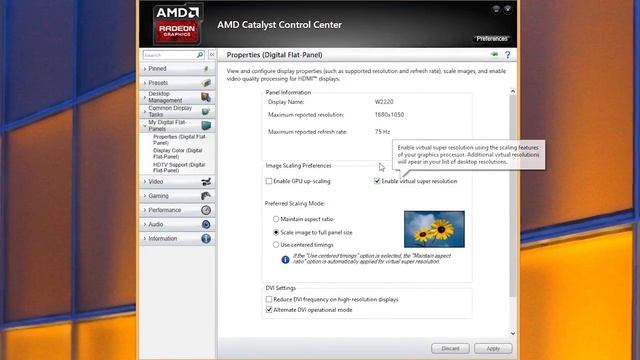Click the Performance clock icon

point(206,210)
